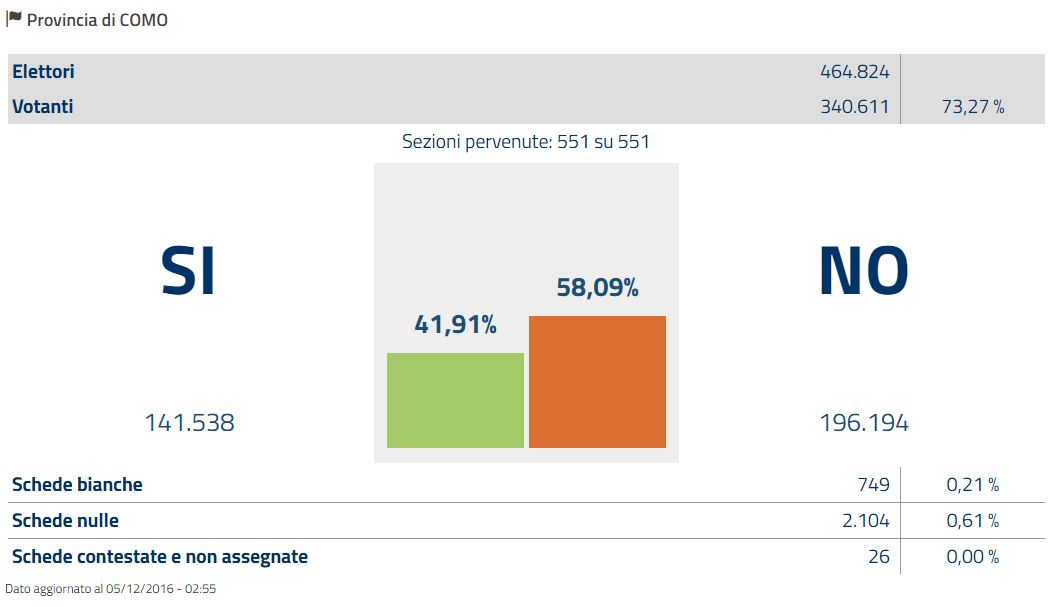Click Schede contestate e non assegnate label
Image resolution: width=1054 pixels, height=607 pixels.
coord(160,557)
